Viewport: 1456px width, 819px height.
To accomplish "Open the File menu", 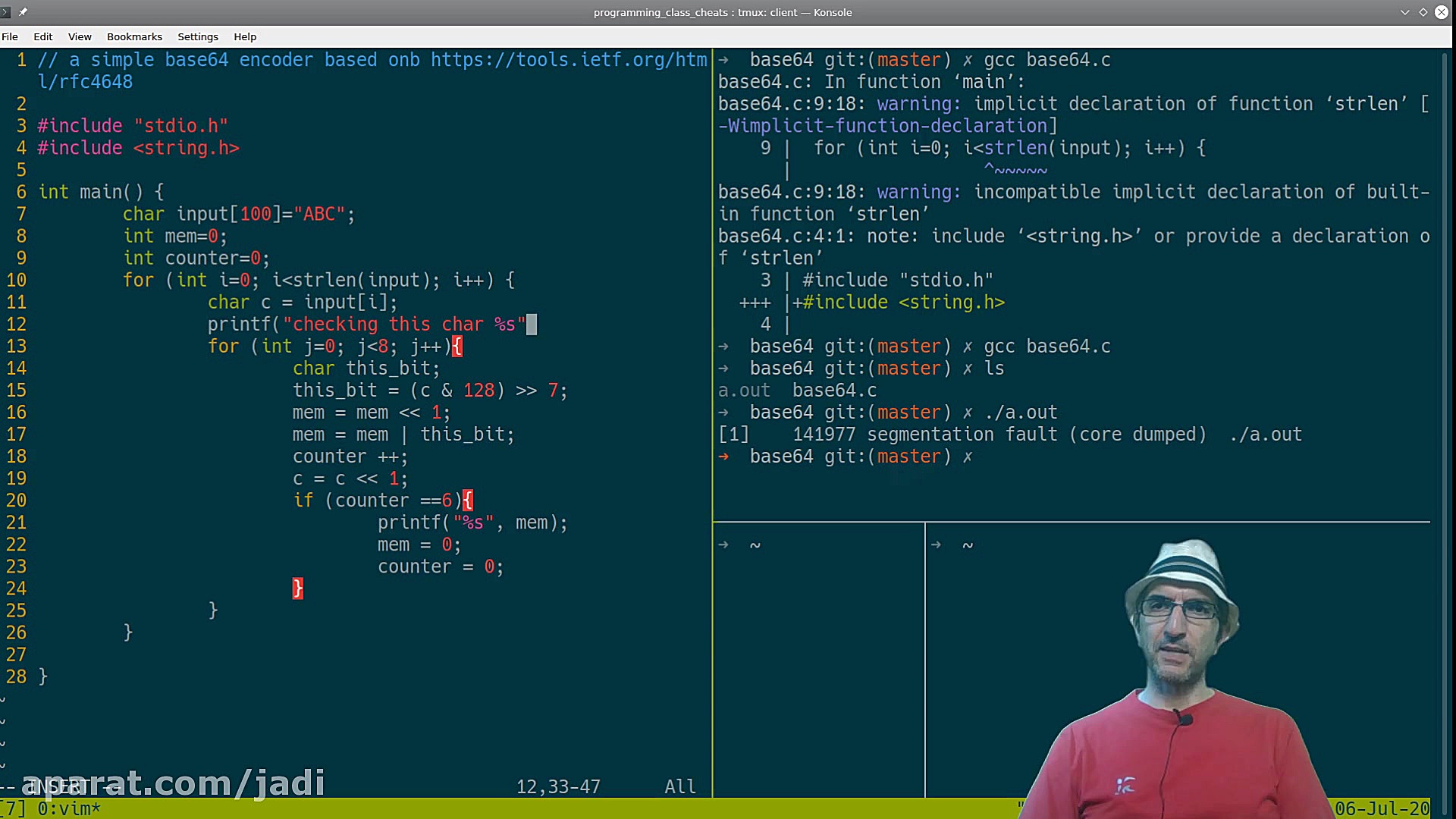I will pos(10,36).
